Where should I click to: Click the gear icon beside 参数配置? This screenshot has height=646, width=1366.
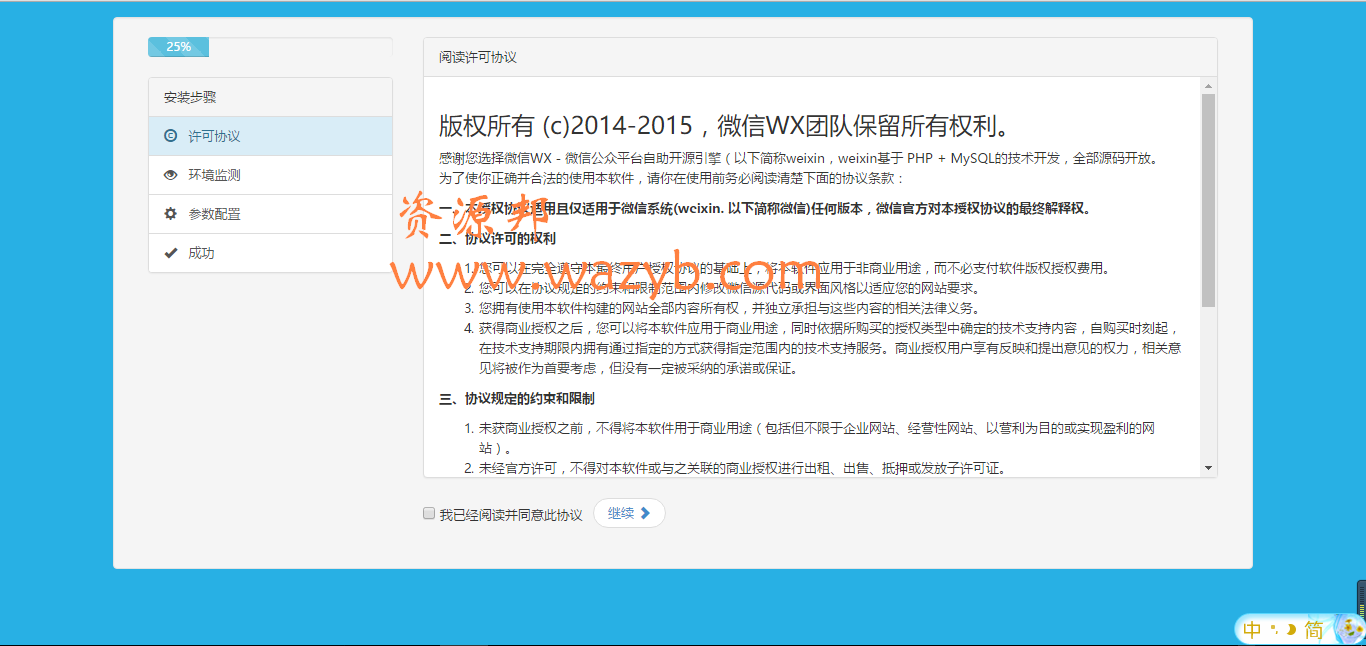(x=170, y=214)
